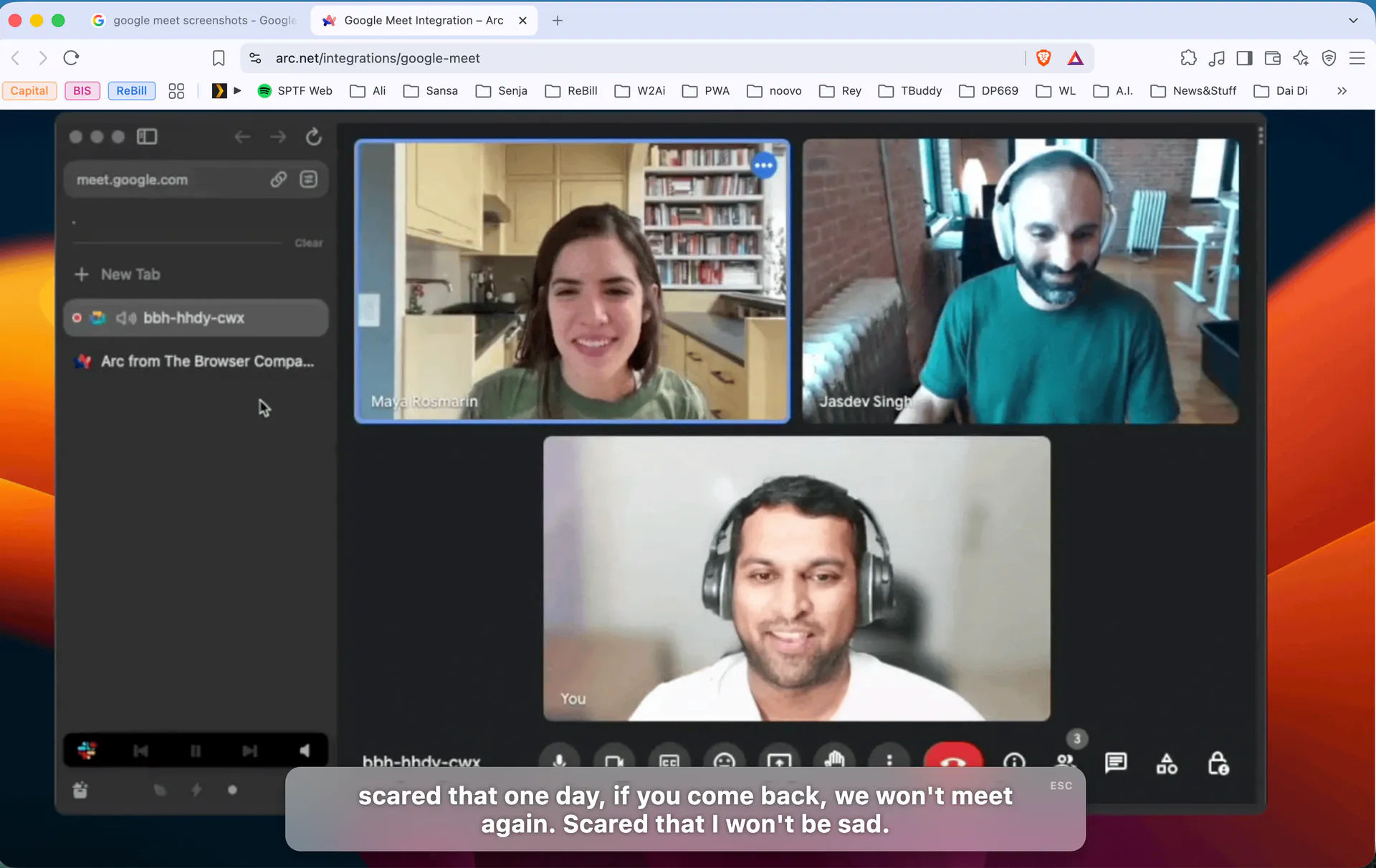Switch to google meet screenshots tab
Viewport: 1376px width, 868px height.
(195, 21)
